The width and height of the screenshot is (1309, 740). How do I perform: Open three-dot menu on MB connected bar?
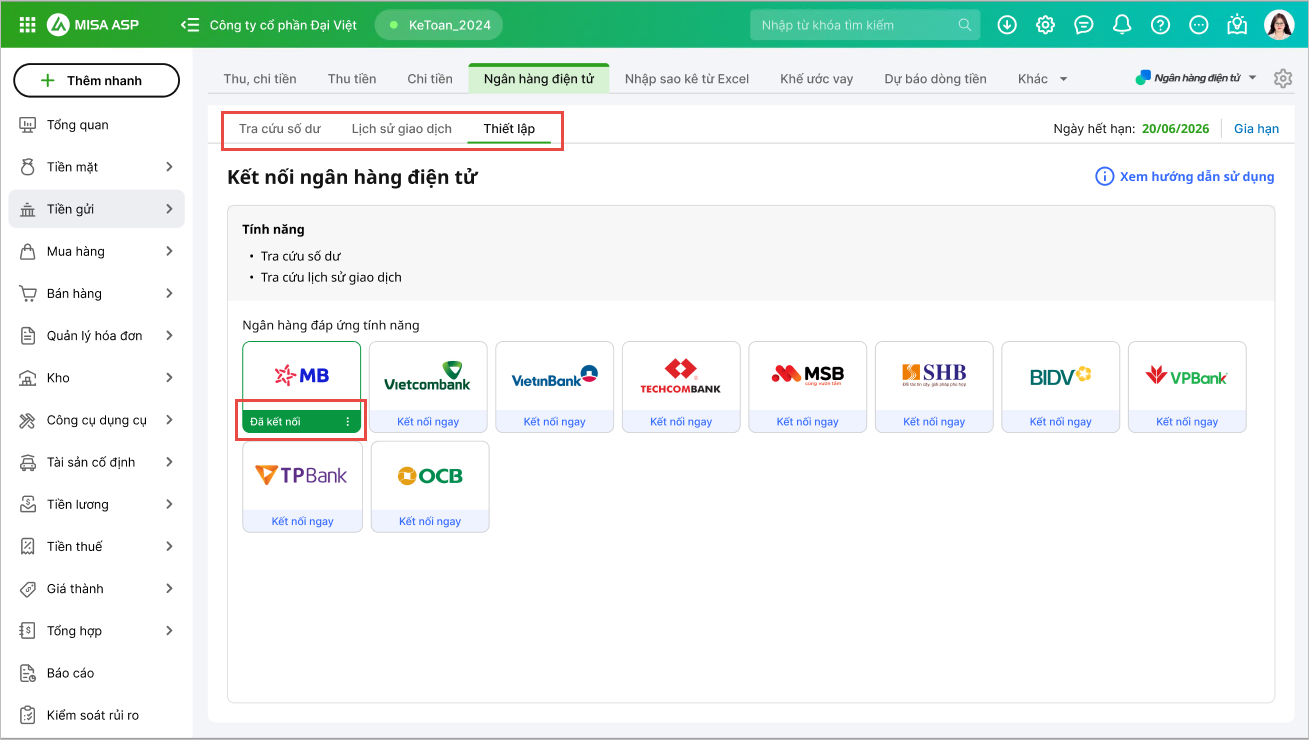(348, 422)
